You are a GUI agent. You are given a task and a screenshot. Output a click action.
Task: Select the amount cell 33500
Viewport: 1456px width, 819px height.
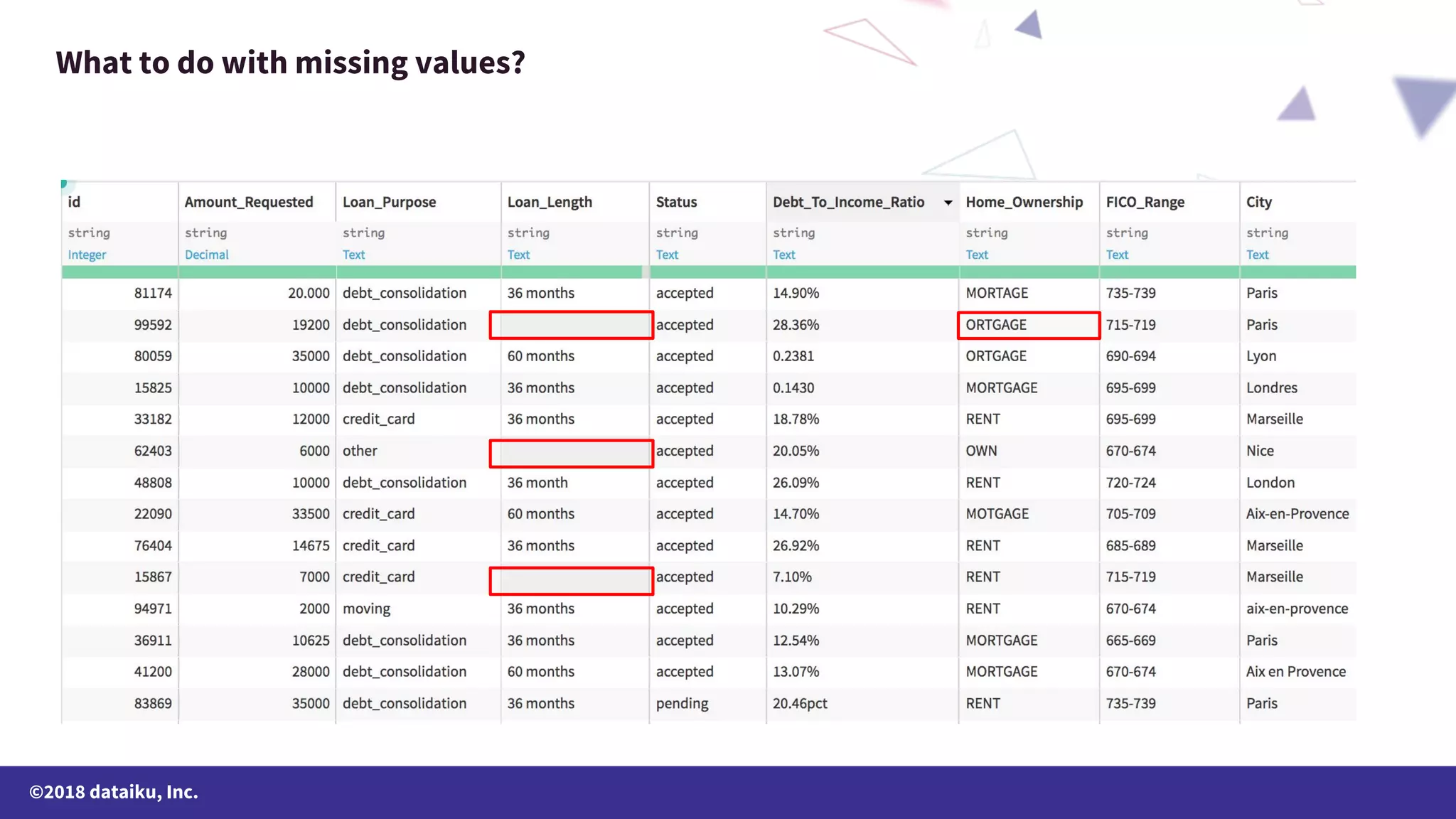[x=311, y=514]
